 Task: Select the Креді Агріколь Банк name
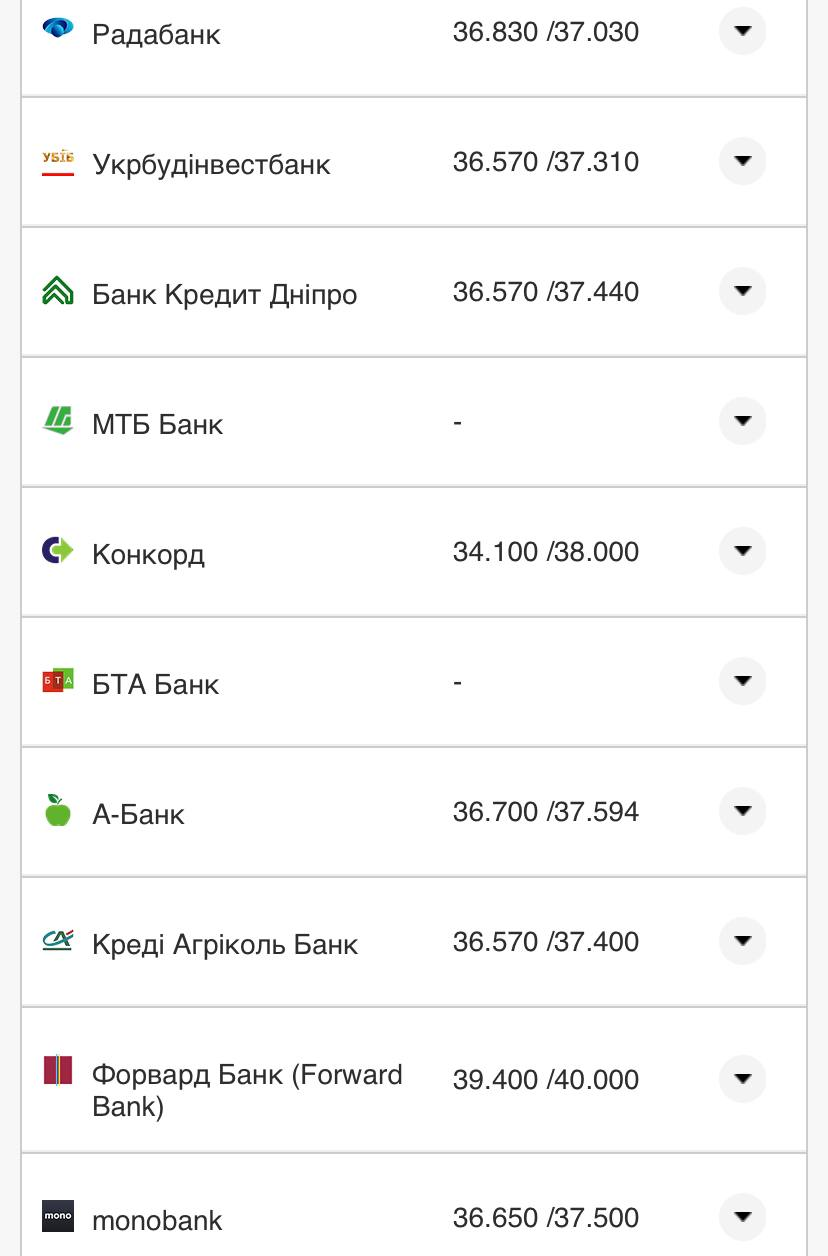[225, 944]
